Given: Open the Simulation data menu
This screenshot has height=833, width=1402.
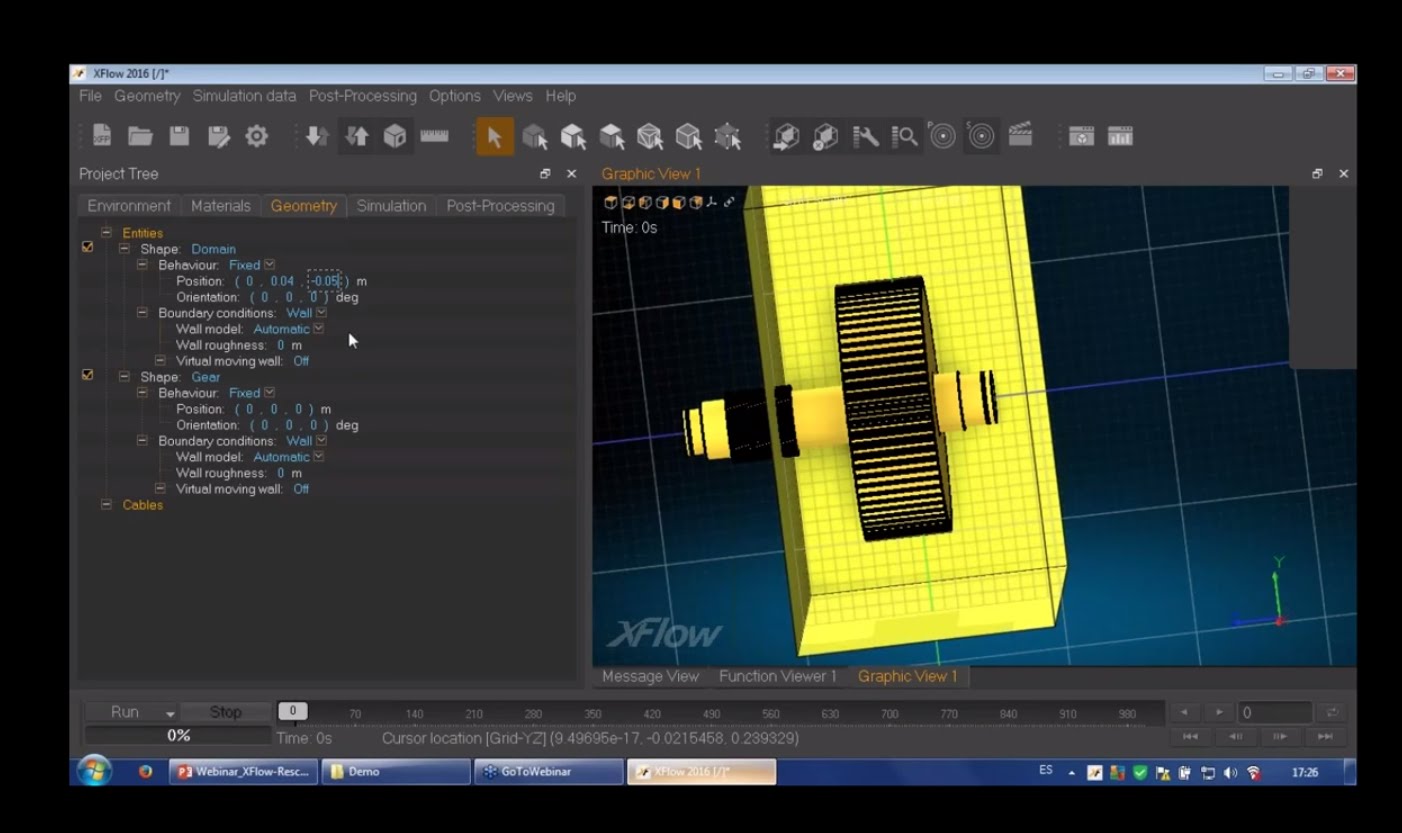Looking at the screenshot, I should tap(244, 96).
